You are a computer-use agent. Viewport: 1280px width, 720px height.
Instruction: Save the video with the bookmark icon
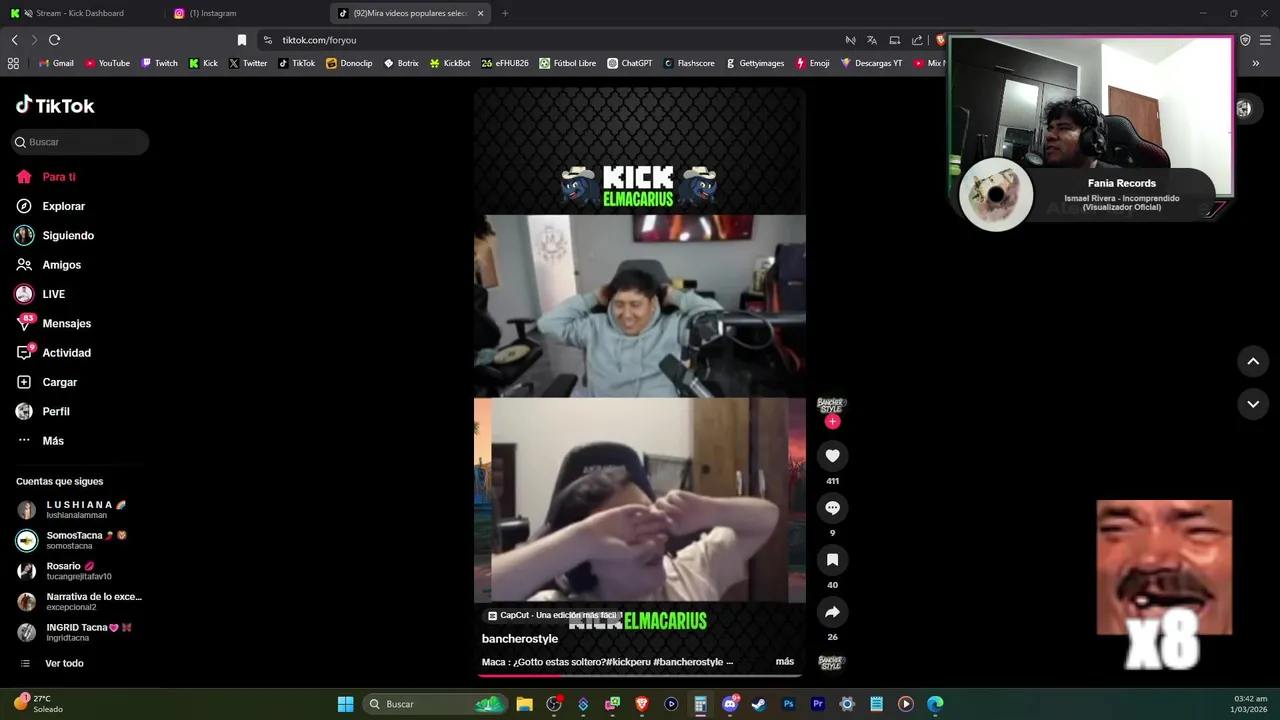point(832,560)
